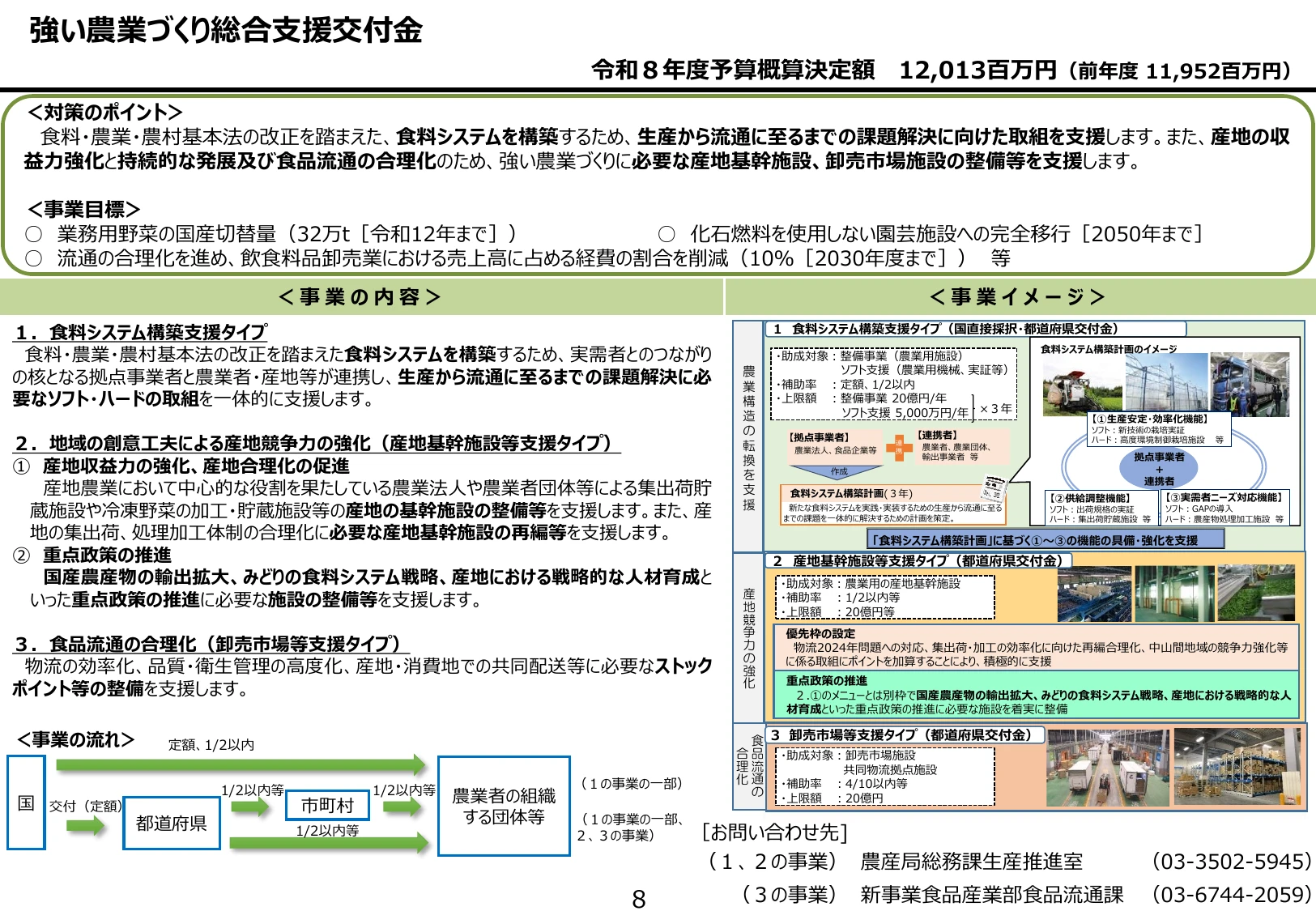This screenshot has height=911, width=1316.
Task: Click the previous-year amount 11,952百万円
Action: pos(1214,71)
